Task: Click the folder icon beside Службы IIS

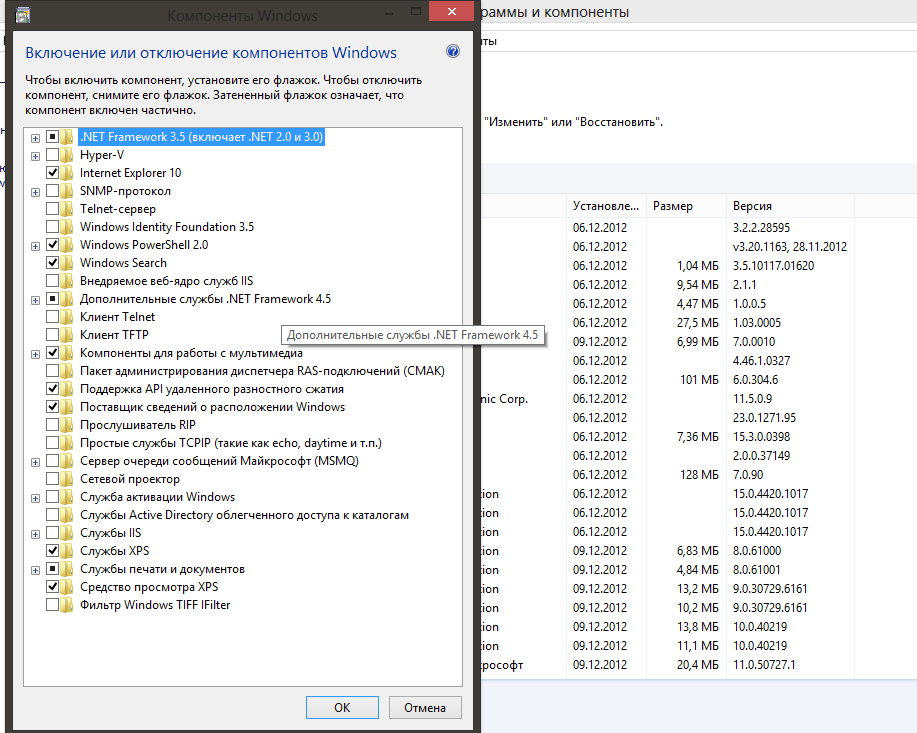Action: (67, 533)
